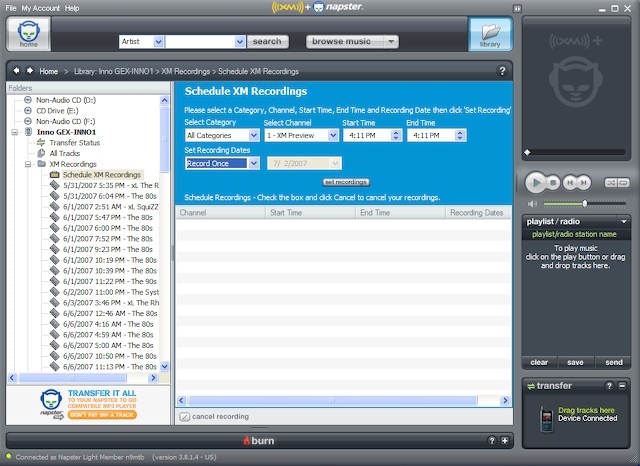Open the Help menu
This screenshot has width=640, height=466.
click(72, 8)
